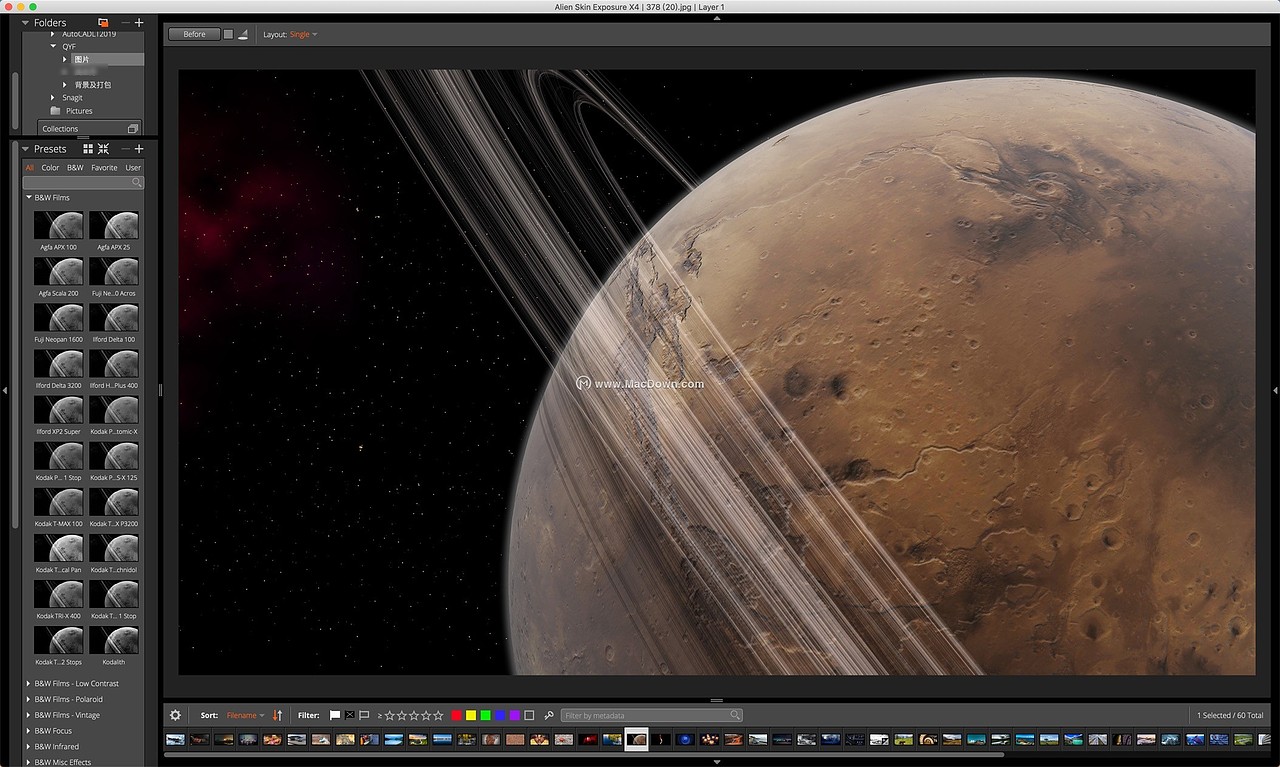This screenshot has height=767, width=1280.
Task: Expand B&W Films - Polaroid group
Action: (x=28, y=699)
